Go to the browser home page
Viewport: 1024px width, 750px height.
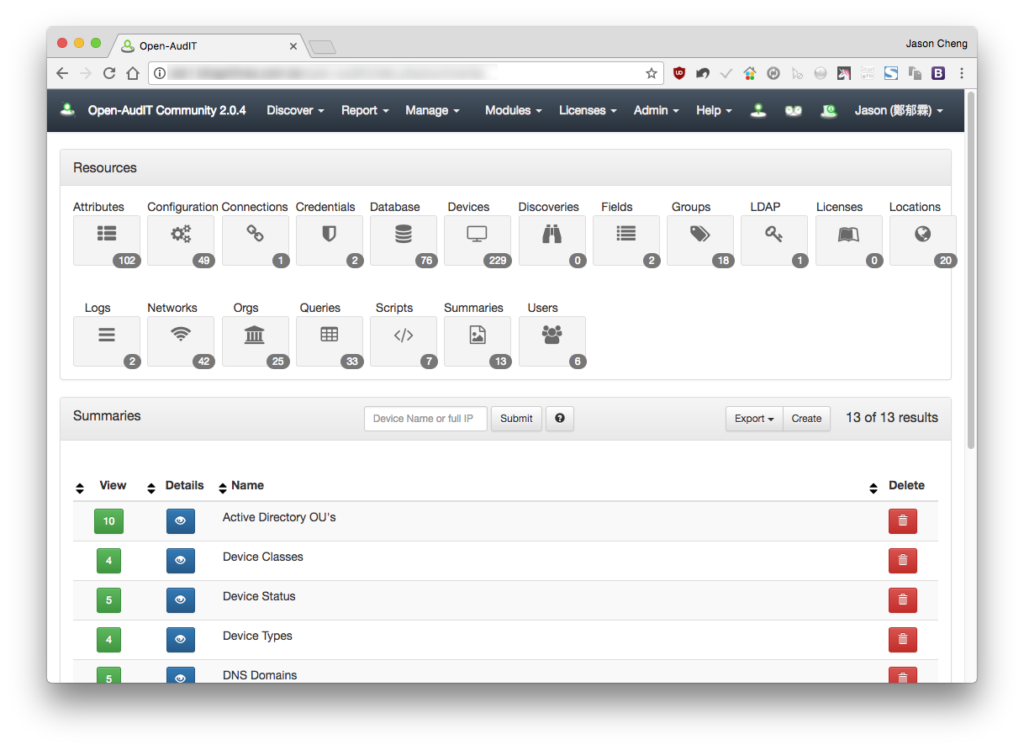point(133,73)
